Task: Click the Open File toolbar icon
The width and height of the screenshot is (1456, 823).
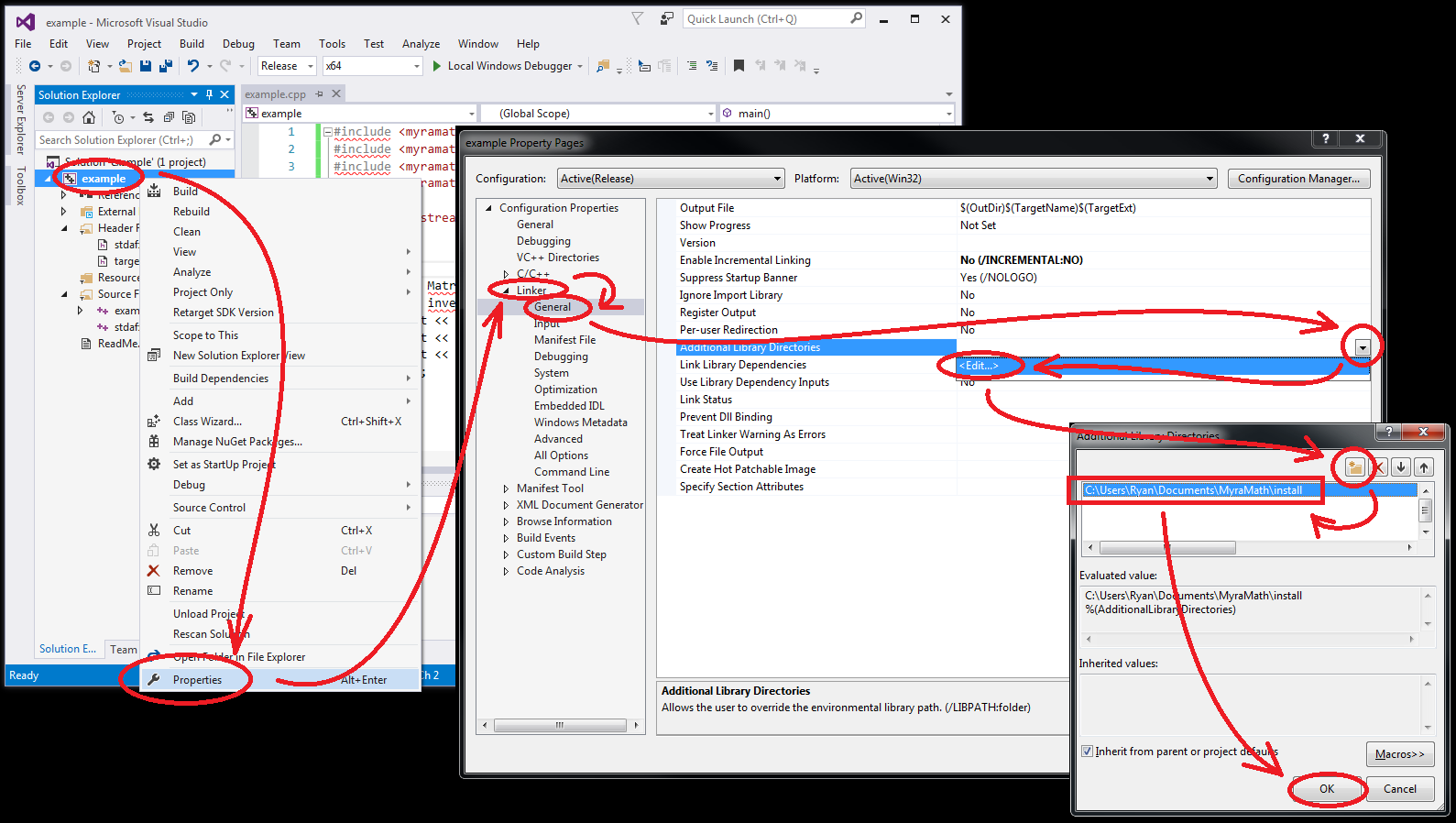Action: [x=126, y=66]
